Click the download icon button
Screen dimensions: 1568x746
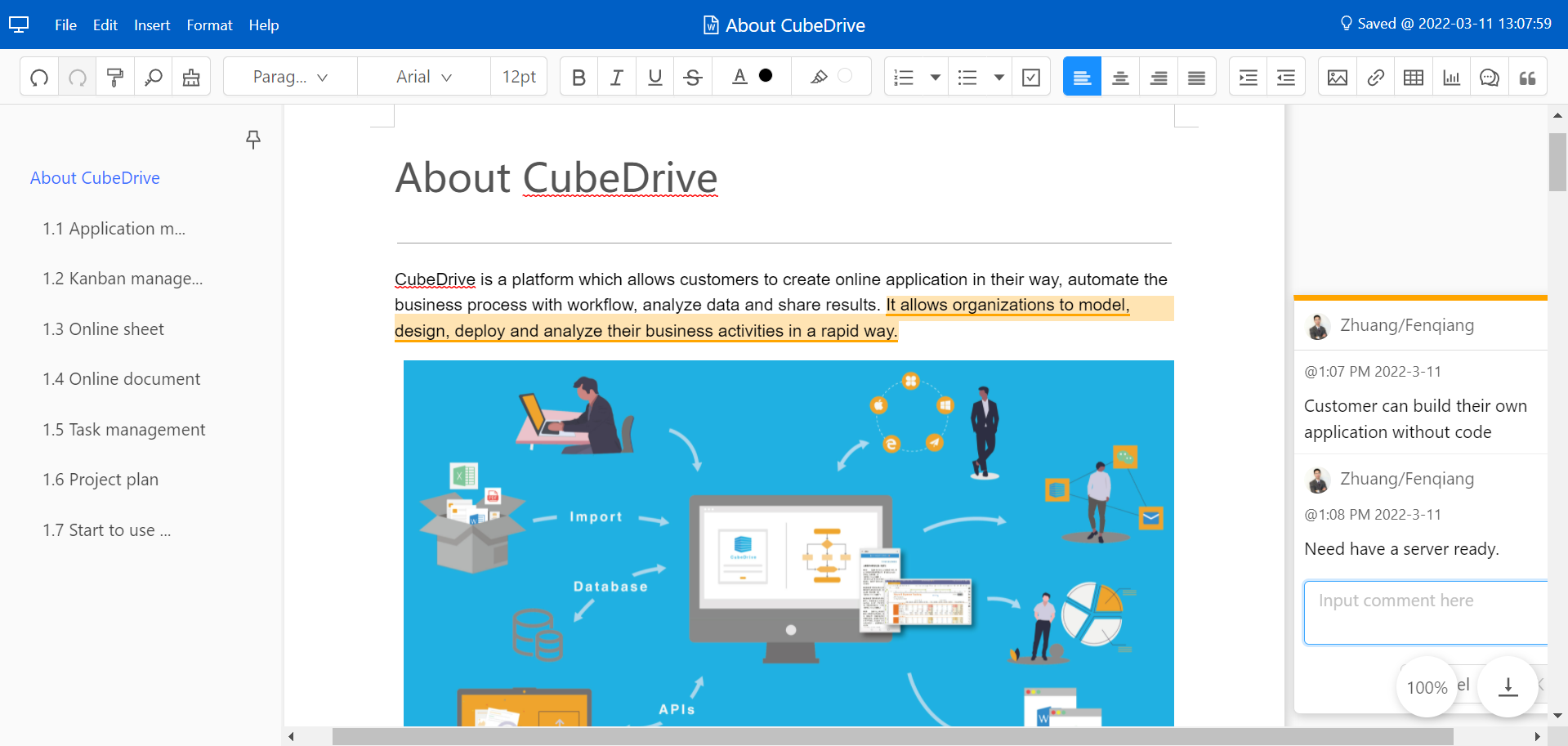(x=1508, y=686)
